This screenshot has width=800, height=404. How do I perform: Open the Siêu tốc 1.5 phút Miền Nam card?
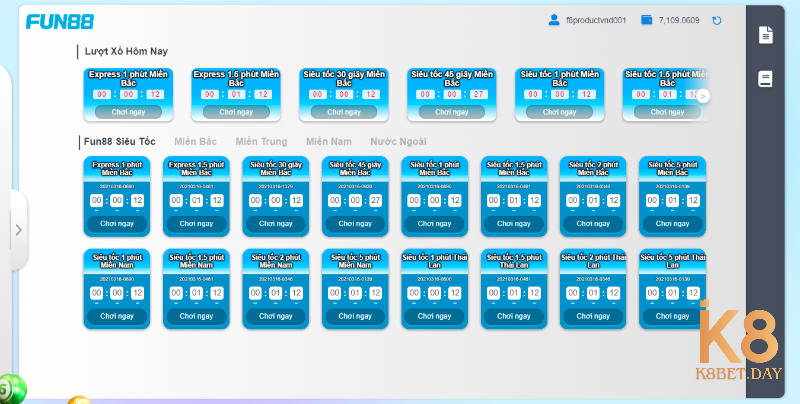[196, 285]
